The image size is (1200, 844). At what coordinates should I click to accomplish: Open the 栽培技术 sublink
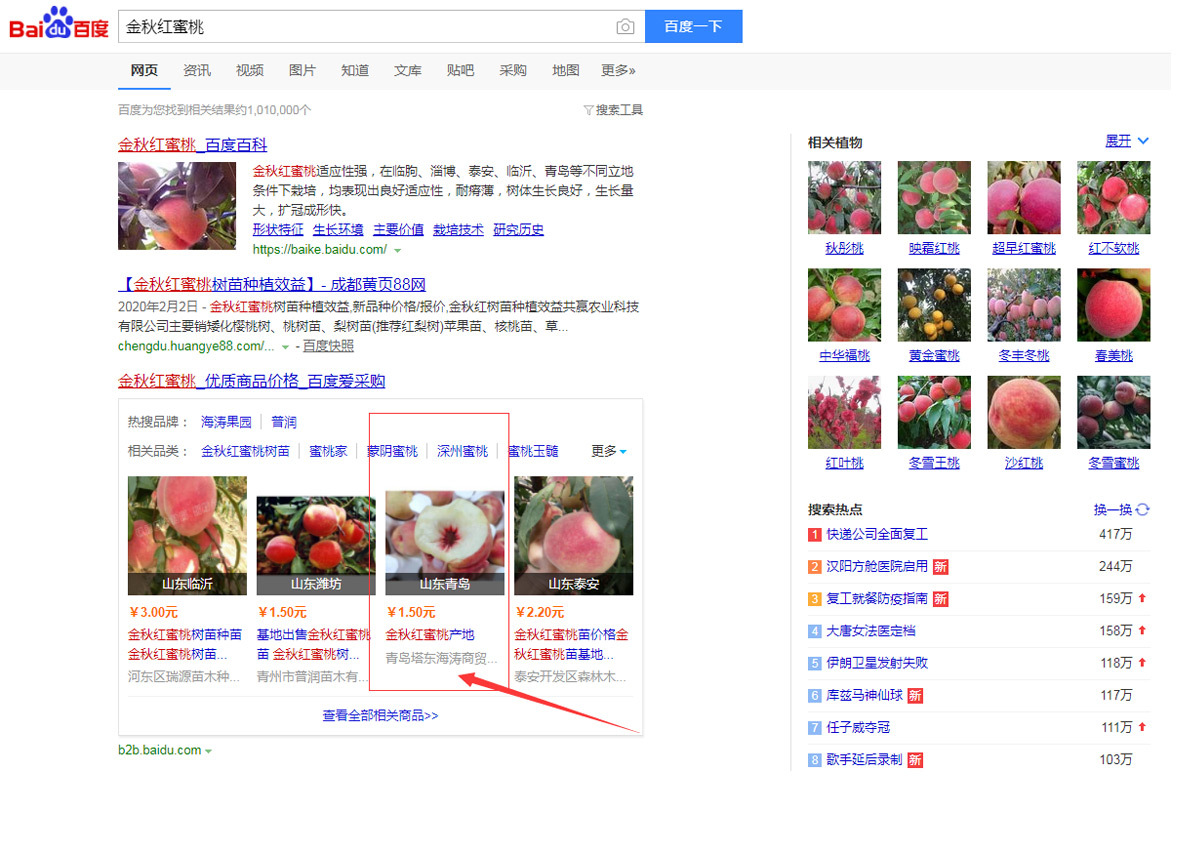[x=458, y=230]
